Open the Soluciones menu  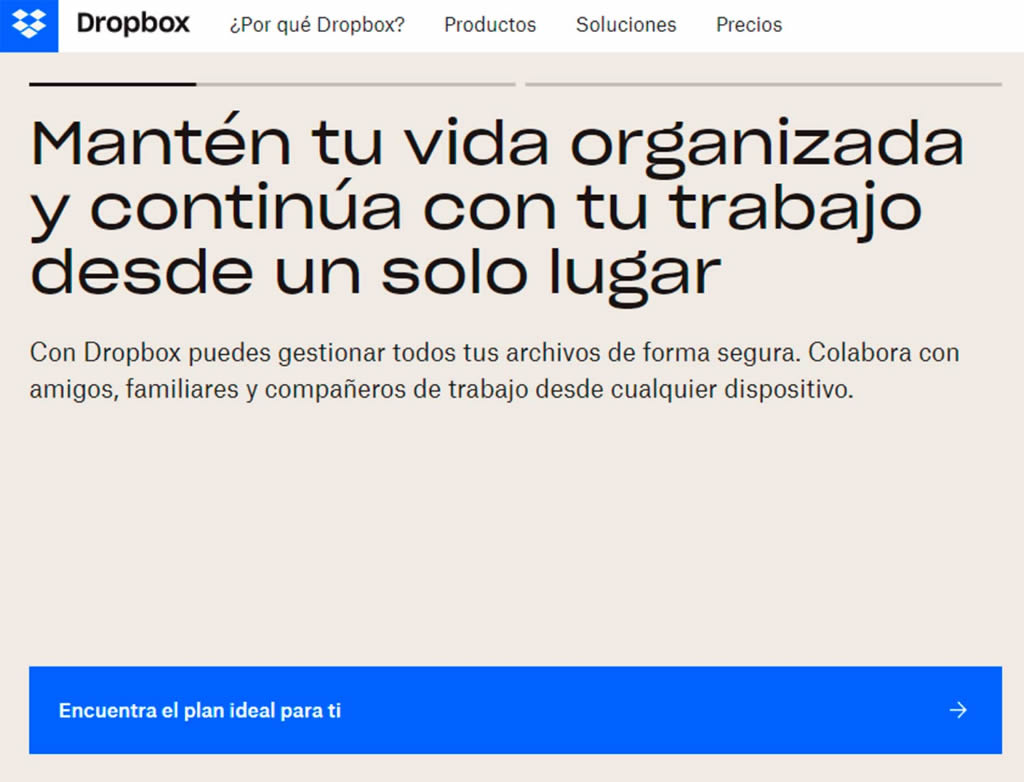pos(626,25)
